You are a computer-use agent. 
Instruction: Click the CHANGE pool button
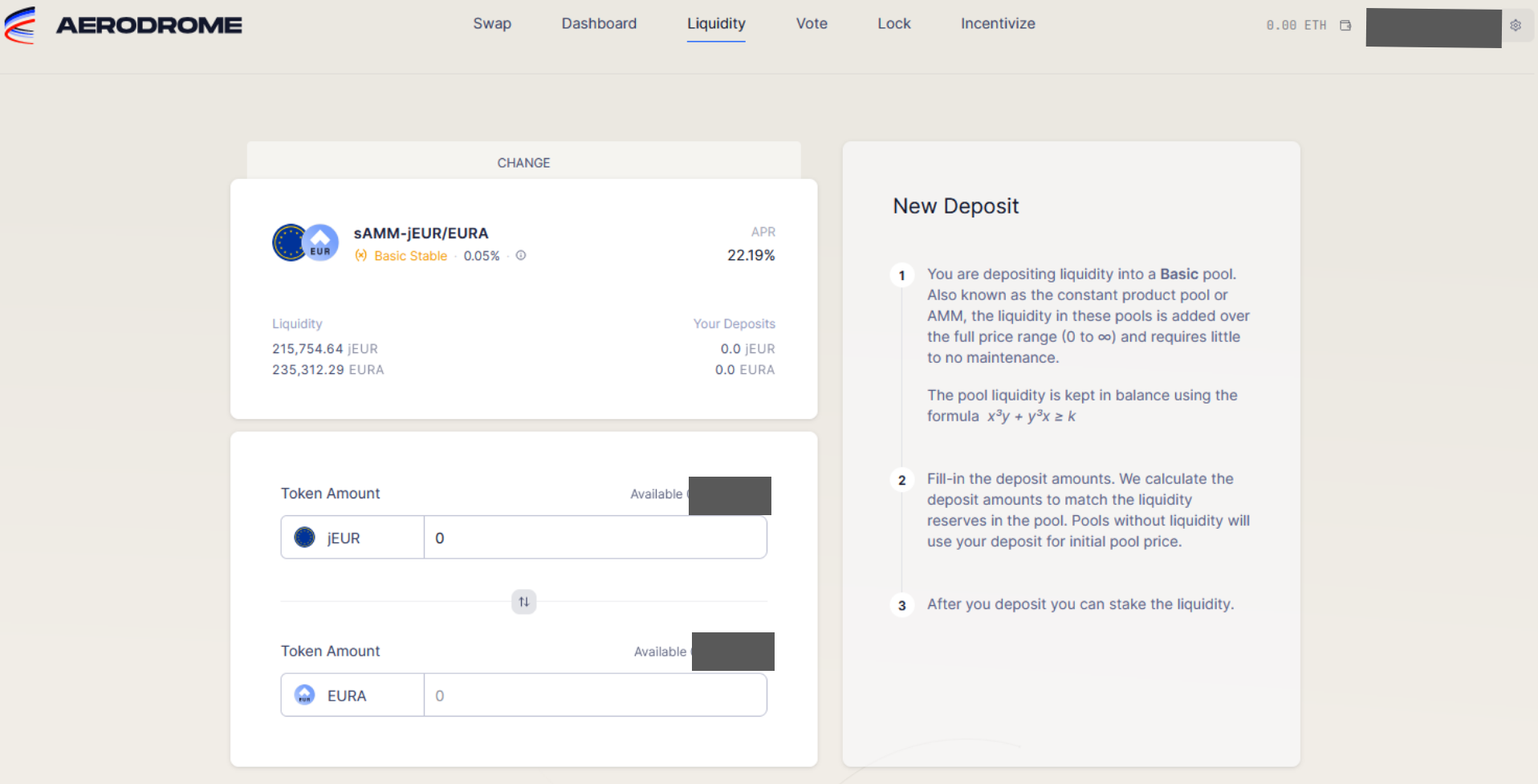click(x=523, y=161)
